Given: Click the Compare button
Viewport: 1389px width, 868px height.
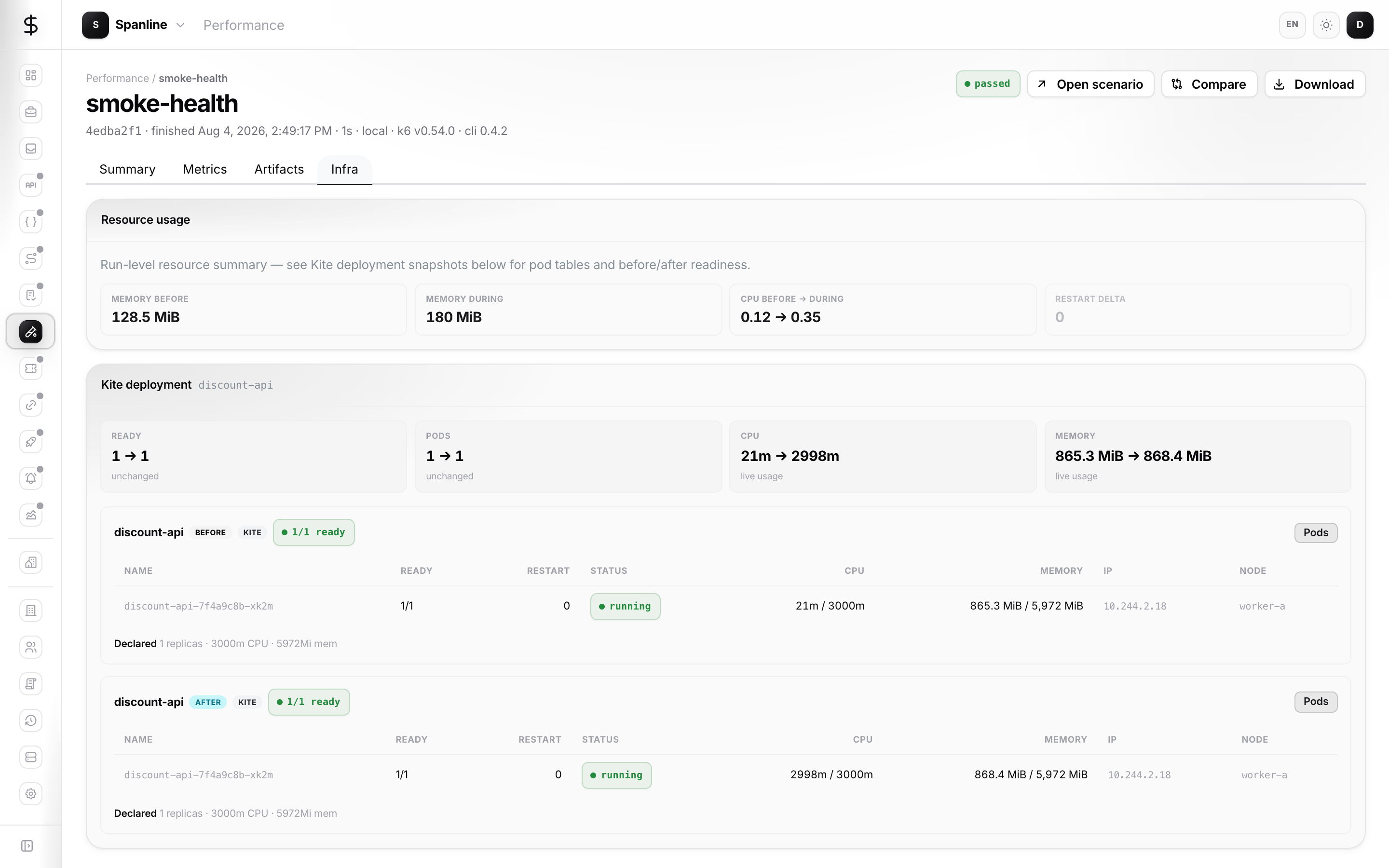Looking at the screenshot, I should pyautogui.click(x=1210, y=84).
